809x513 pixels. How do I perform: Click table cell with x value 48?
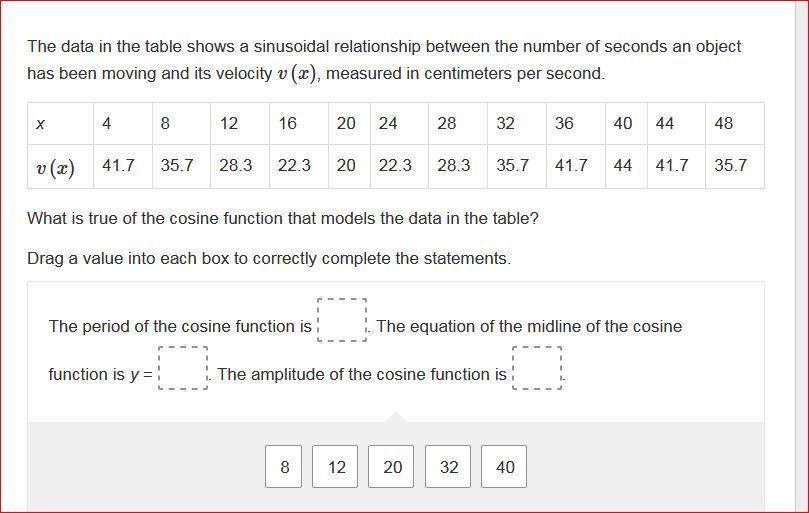click(735, 123)
